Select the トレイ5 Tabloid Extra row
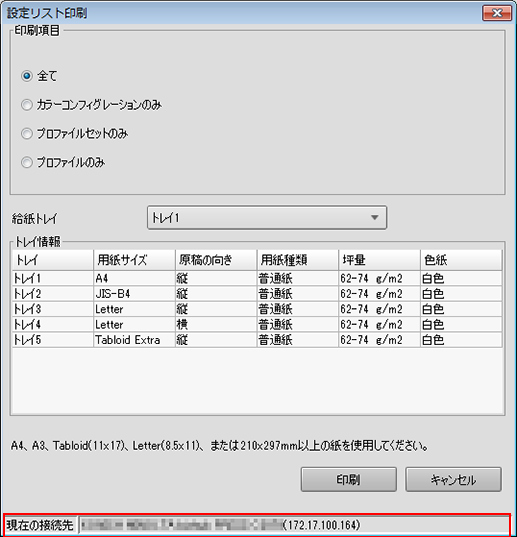This screenshot has height=537, width=517. coord(257,340)
